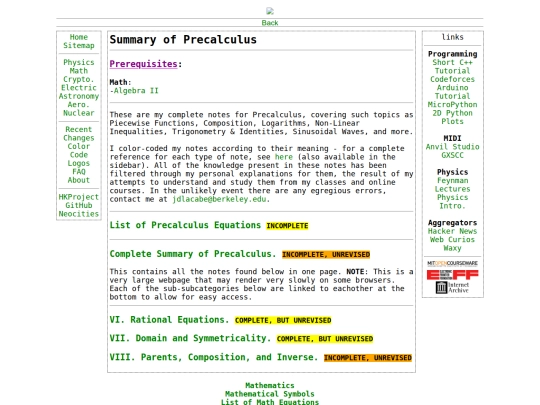Open the Logos page

click(79, 163)
